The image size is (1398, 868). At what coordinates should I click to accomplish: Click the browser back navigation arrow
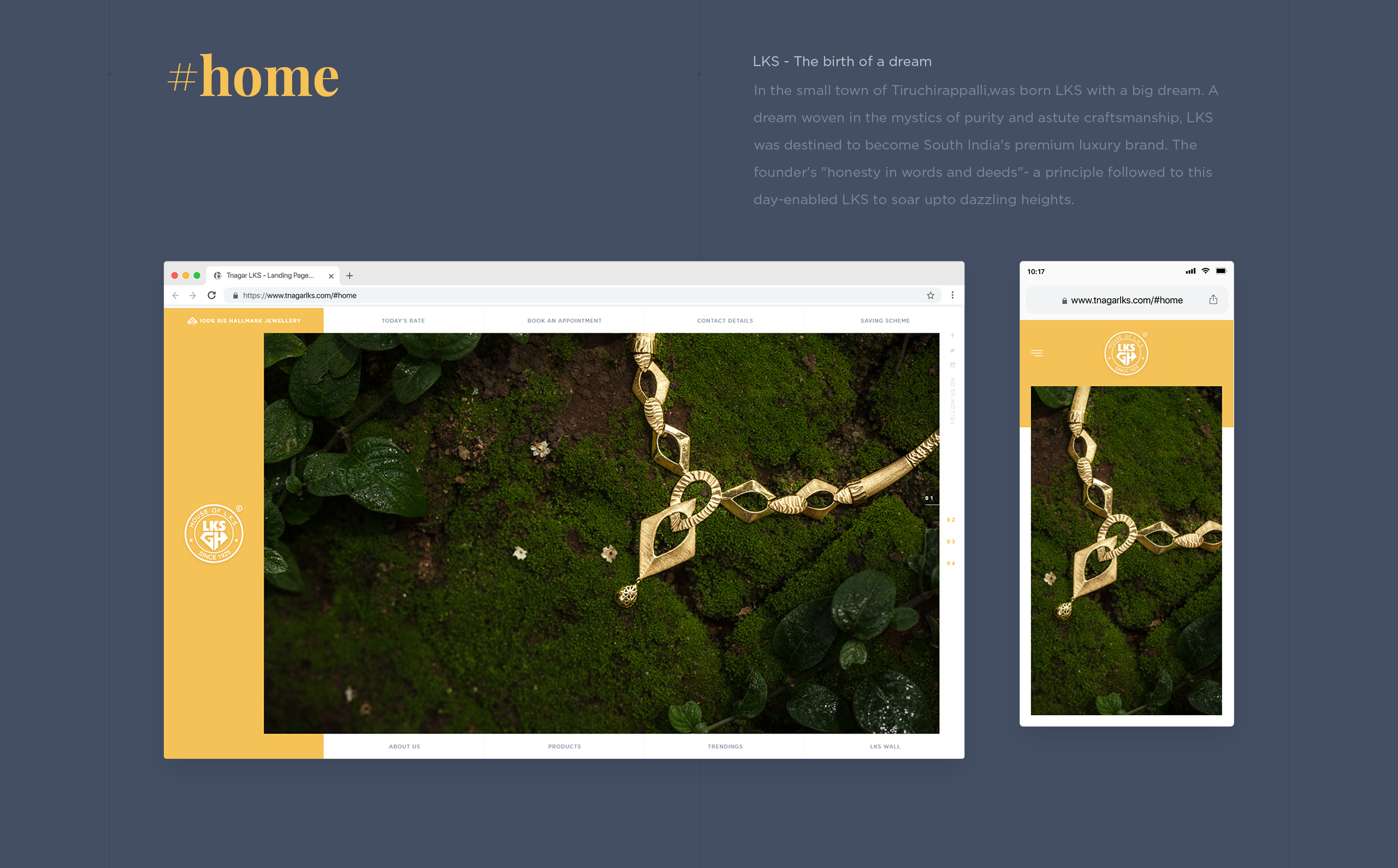tap(177, 296)
